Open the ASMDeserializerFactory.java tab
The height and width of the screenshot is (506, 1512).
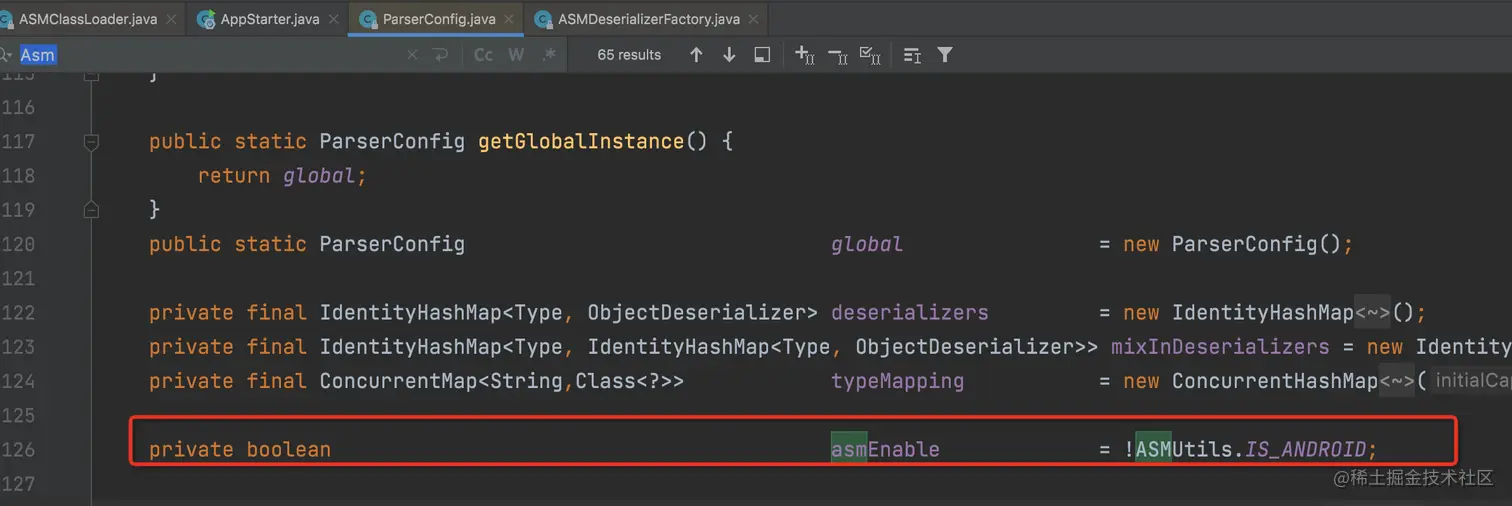tap(648, 19)
